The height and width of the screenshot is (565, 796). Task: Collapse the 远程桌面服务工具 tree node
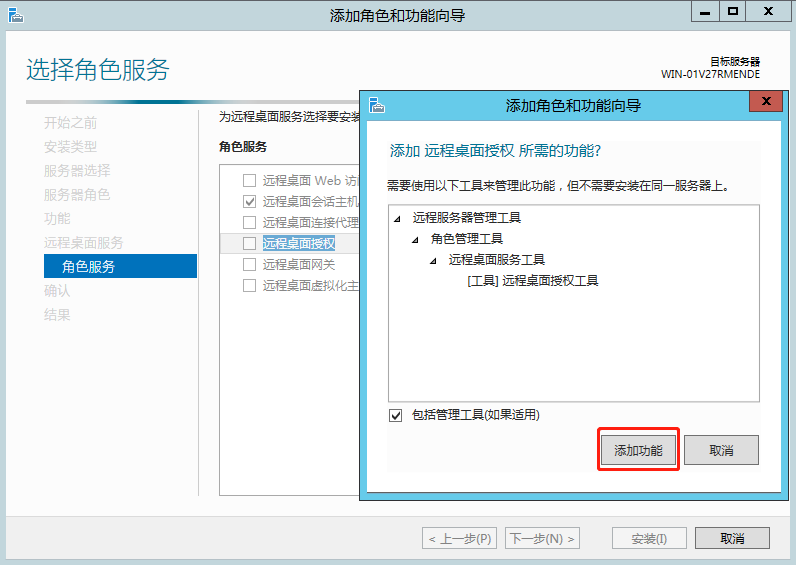pos(434,261)
